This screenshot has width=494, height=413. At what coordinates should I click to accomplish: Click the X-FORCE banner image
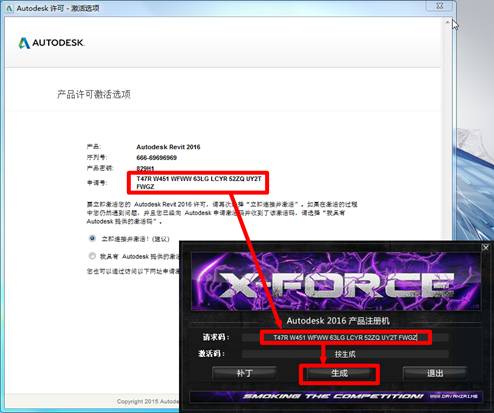(x=336, y=281)
